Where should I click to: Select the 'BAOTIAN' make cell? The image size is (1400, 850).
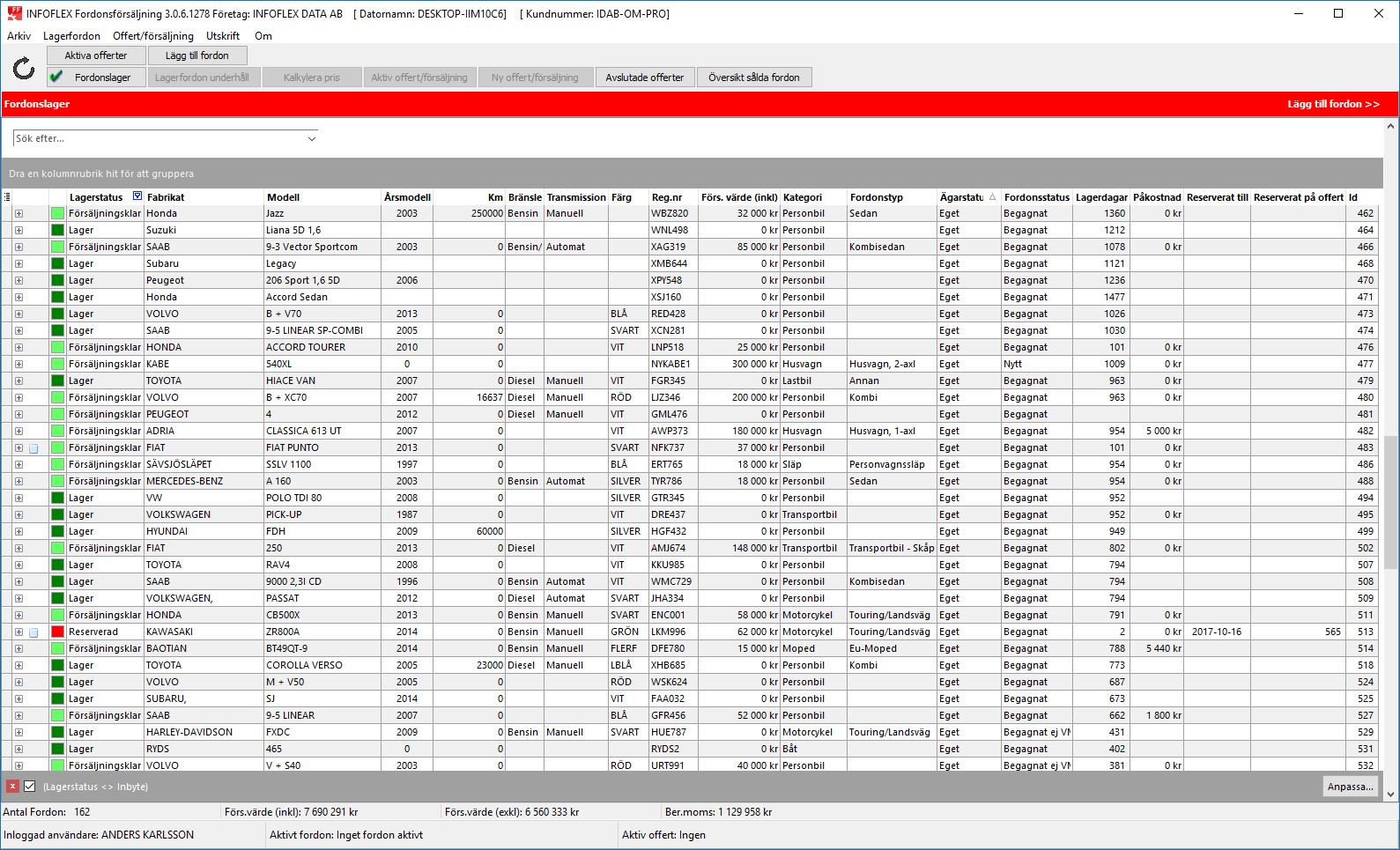[204, 649]
